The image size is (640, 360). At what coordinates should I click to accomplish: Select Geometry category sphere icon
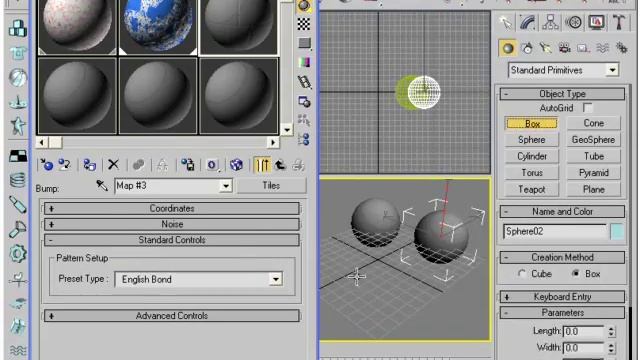(507, 48)
